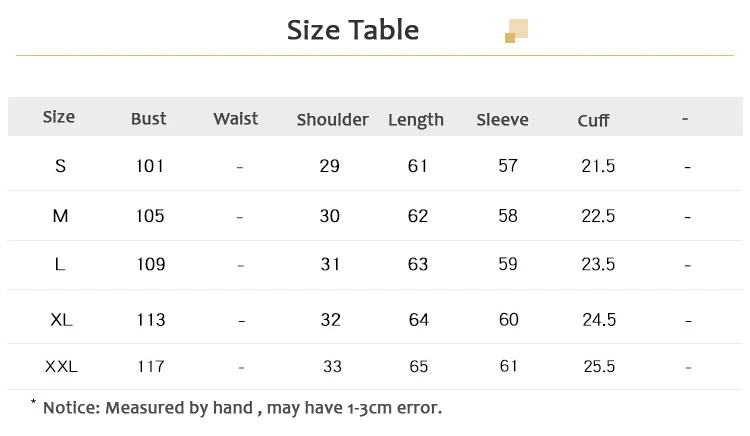Select the Waist column header
The width and height of the screenshot is (750, 436).
tap(236, 119)
